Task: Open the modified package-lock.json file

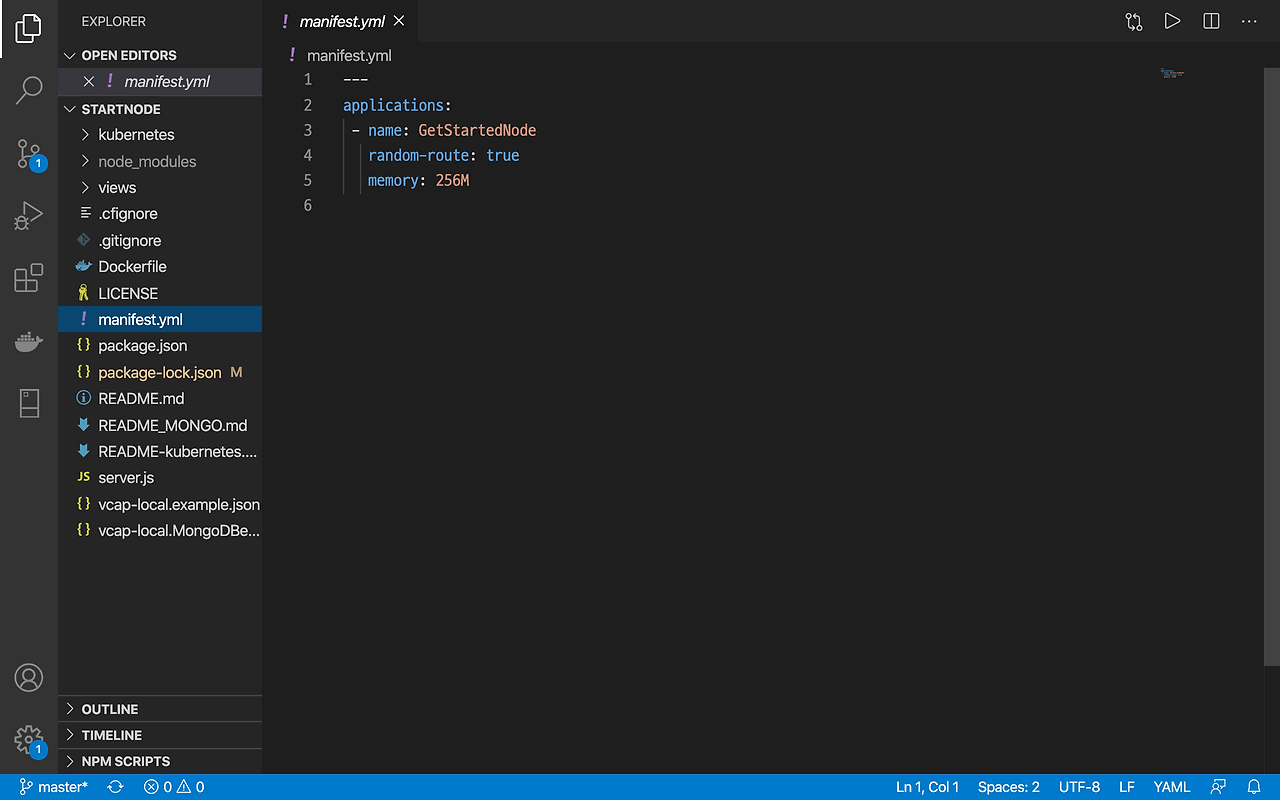Action: click(160, 372)
